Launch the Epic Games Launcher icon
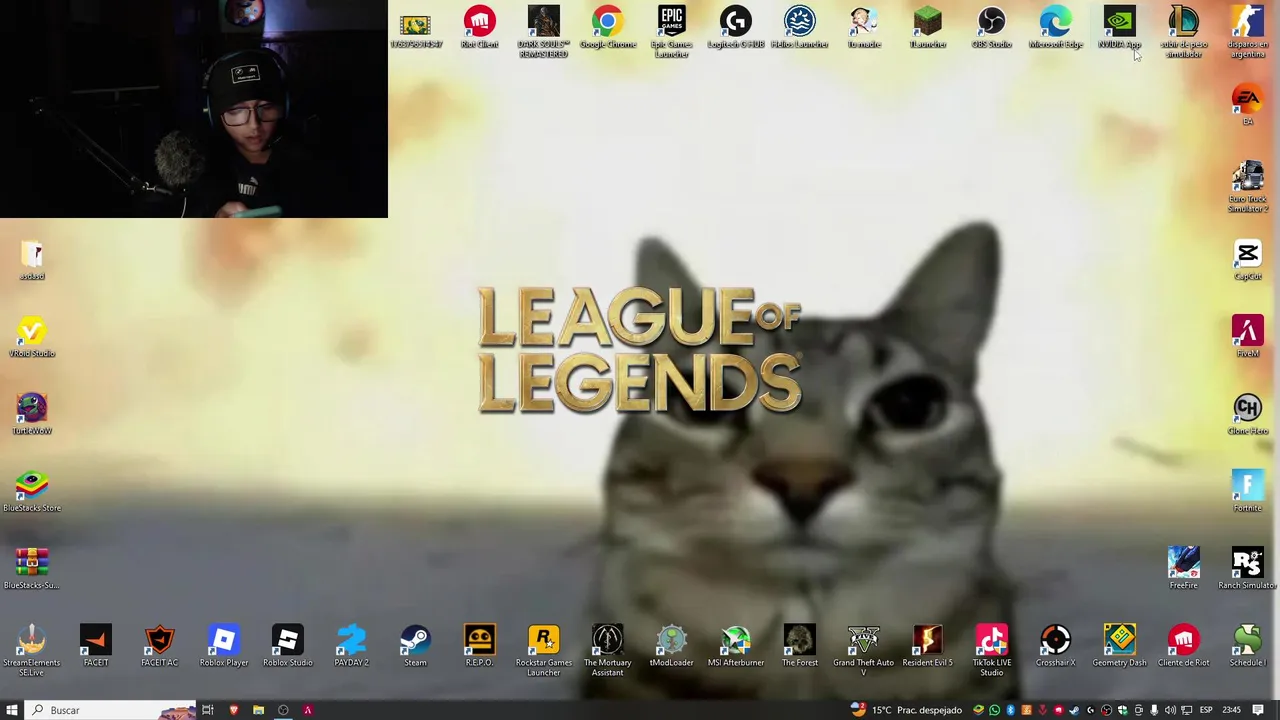1280x720 pixels. pos(671,31)
